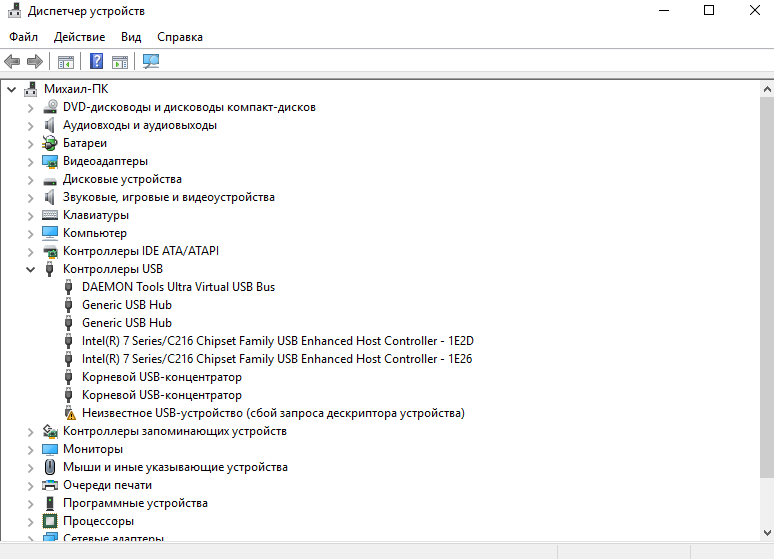Open the Справка menu

click(x=180, y=37)
